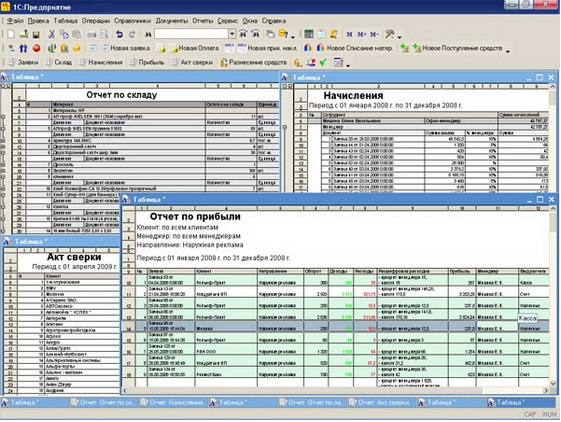Click the yellow coin icon in second toolbar
The width and height of the screenshot is (561, 422).
point(77,48)
